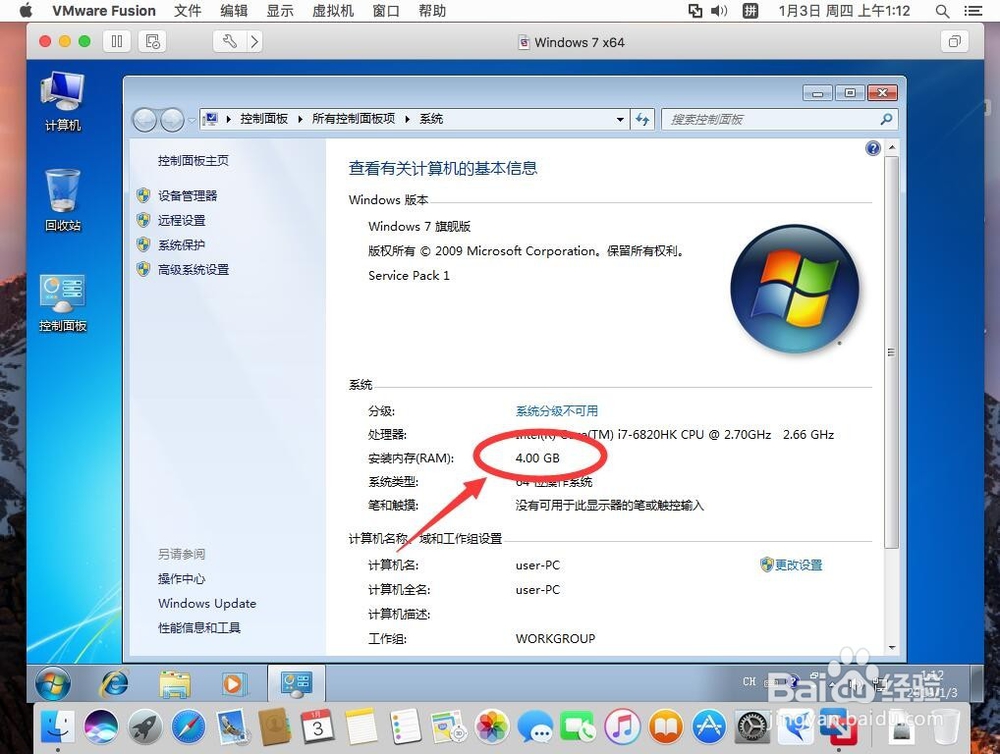Click the CH language indicator in tray
This screenshot has height=754, width=1000.
(749, 681)
